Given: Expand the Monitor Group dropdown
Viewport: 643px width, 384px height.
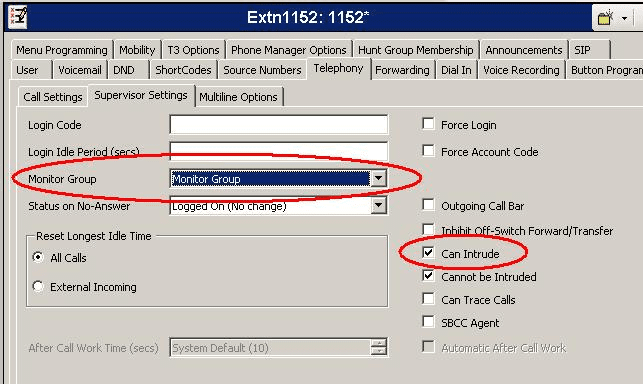Looking at the screenshot, I should 379,178.
